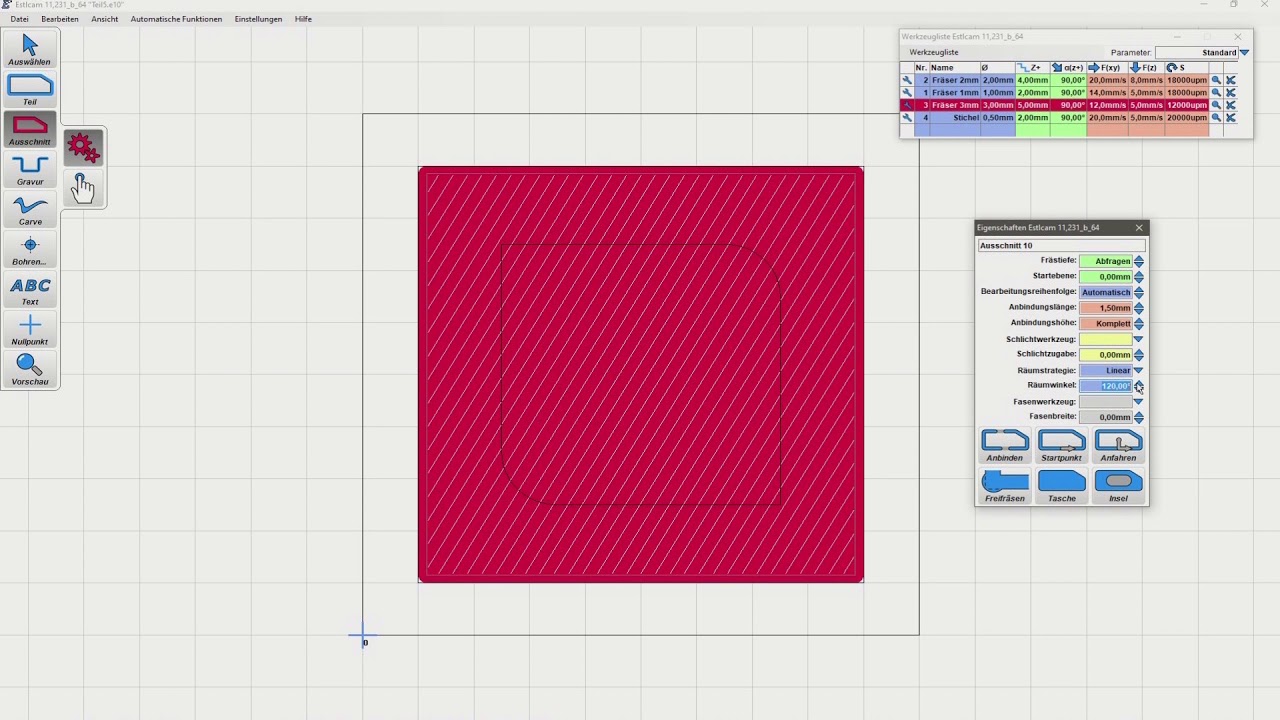Click the Ausschnitt 10 name field
The image size is (1280, 720).
pyautogui.click(x=1061, y=245)
